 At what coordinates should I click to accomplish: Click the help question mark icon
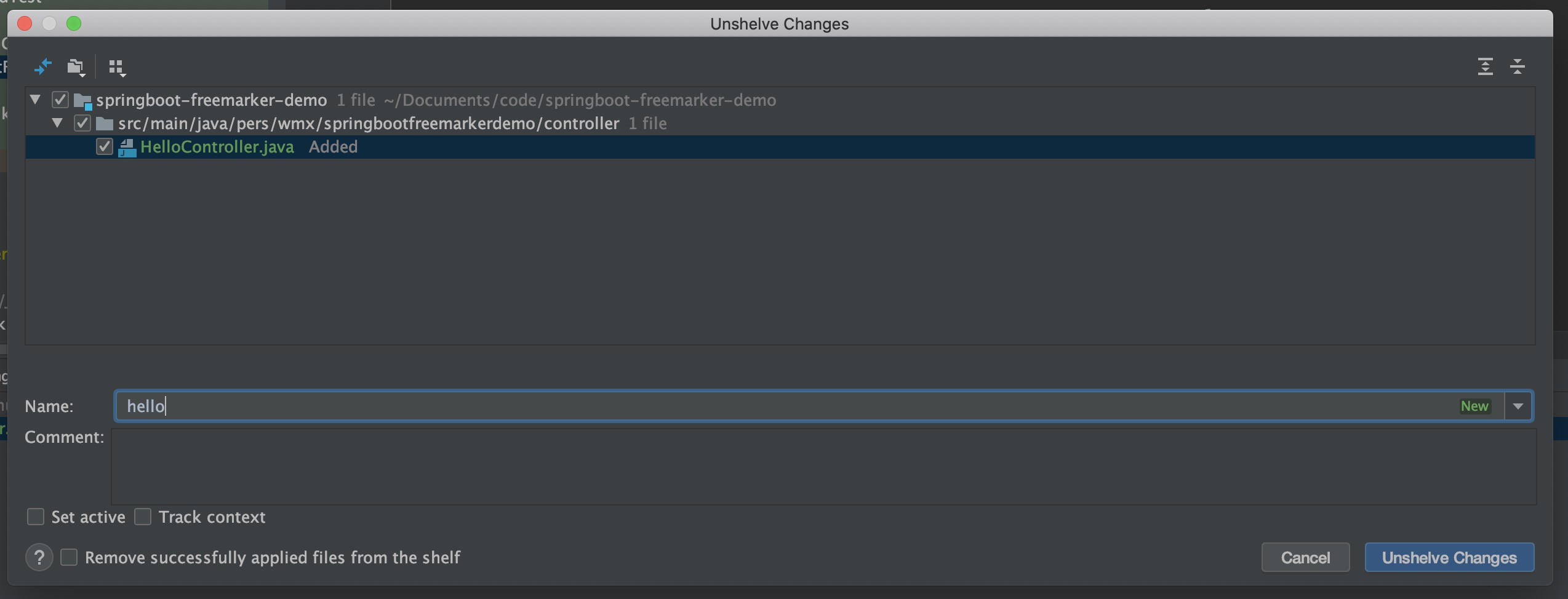click(x=39, y=558)
